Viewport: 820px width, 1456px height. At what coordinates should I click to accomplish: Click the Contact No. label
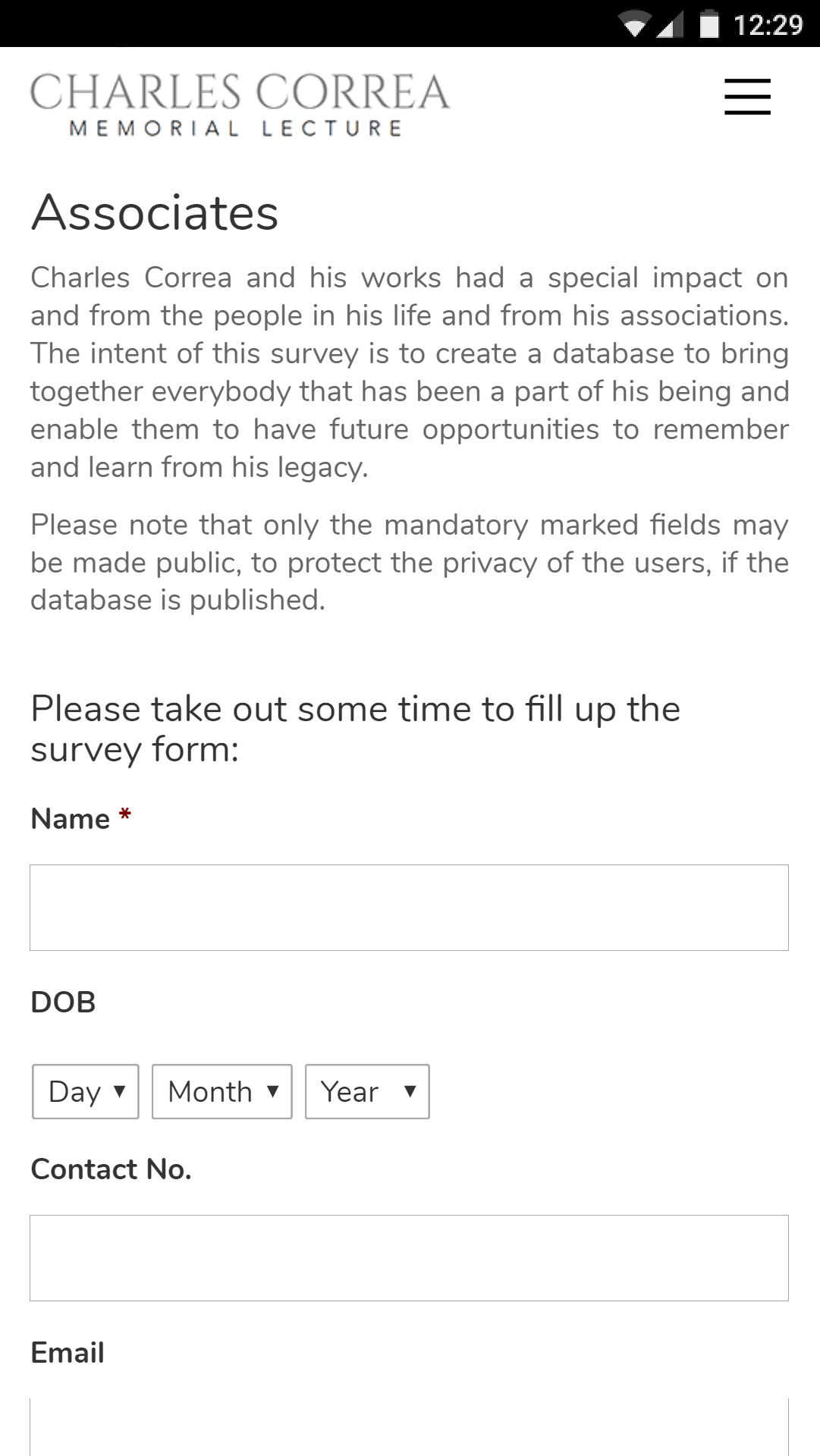pyautogui.click(x=111, y=1169)
